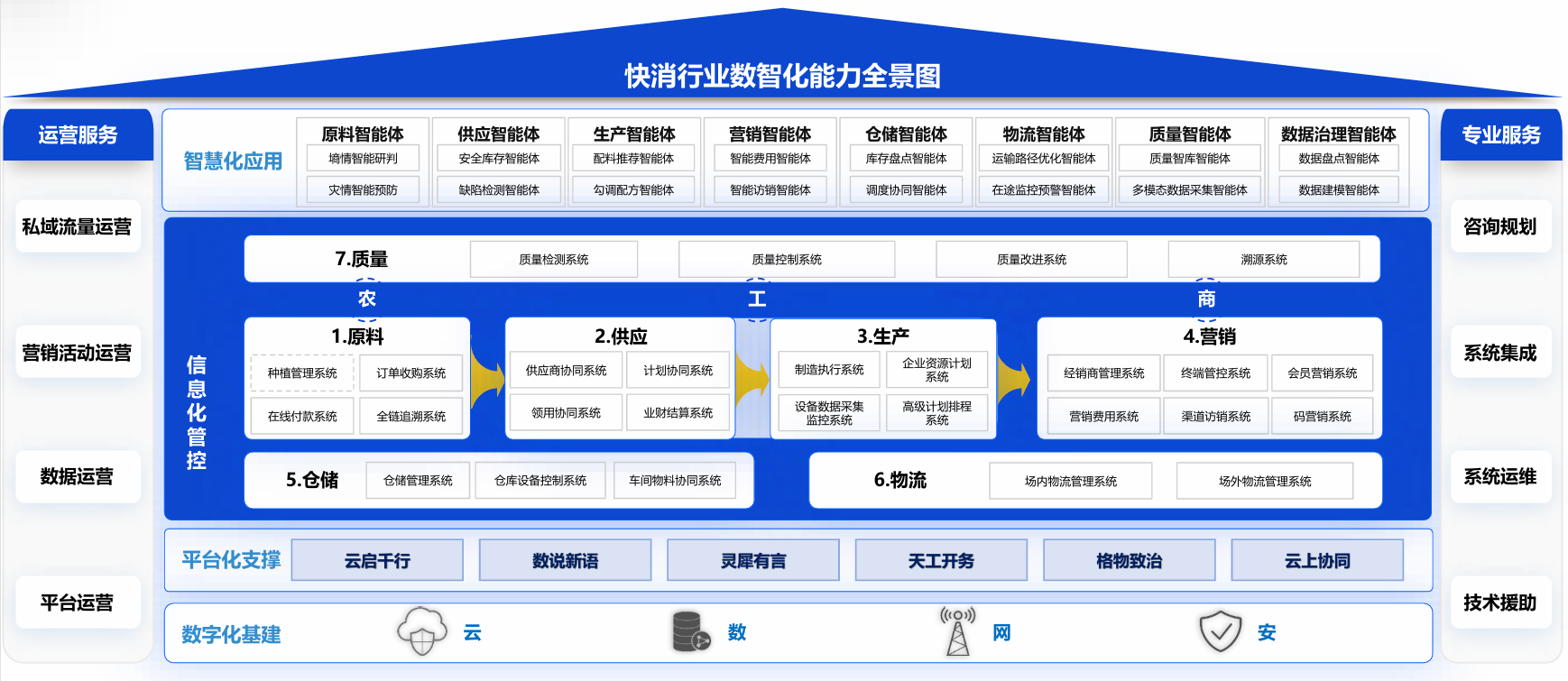Click 计划协同系统 box

(678, 371)
